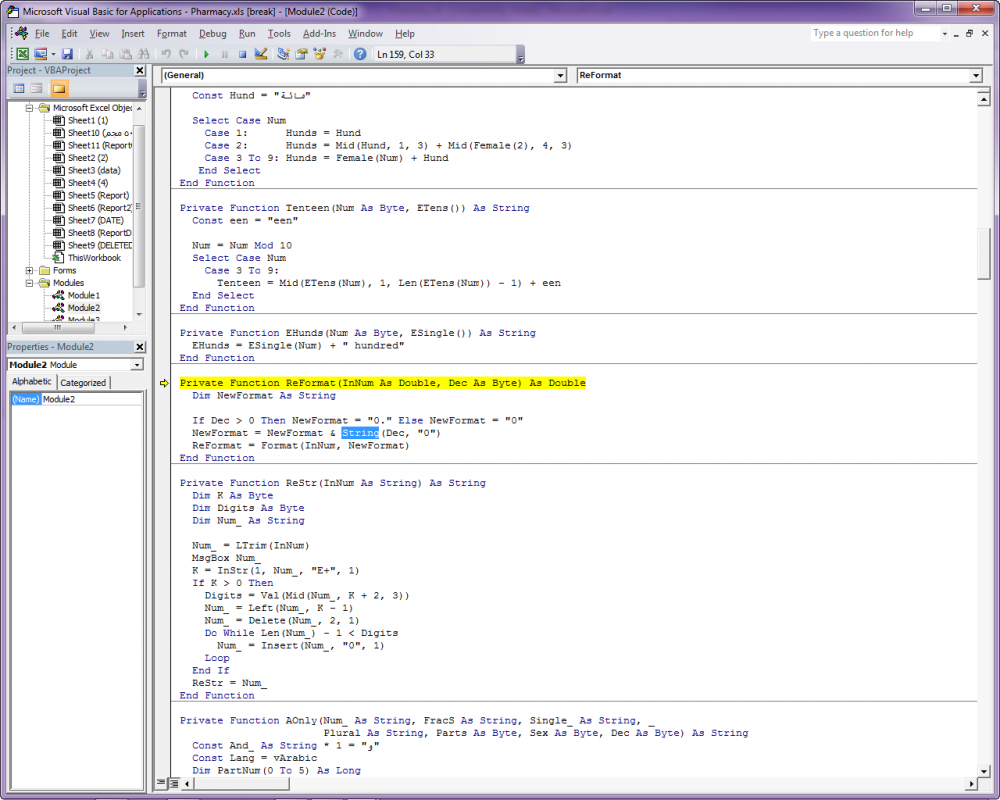Open the Format menu
Viewport: 1000px width, 800px height.
[172, 34]
